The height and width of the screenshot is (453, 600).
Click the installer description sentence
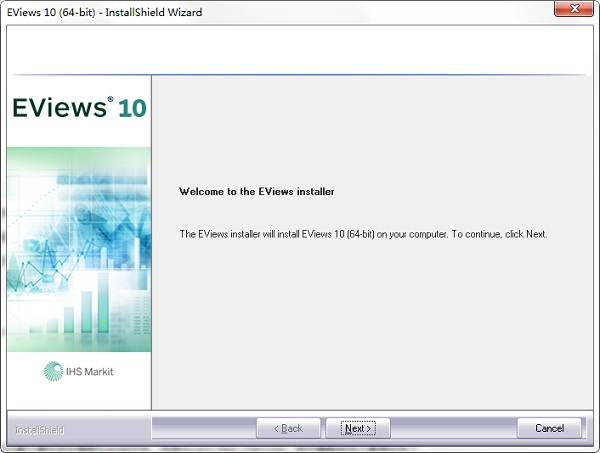click(362, 234)
